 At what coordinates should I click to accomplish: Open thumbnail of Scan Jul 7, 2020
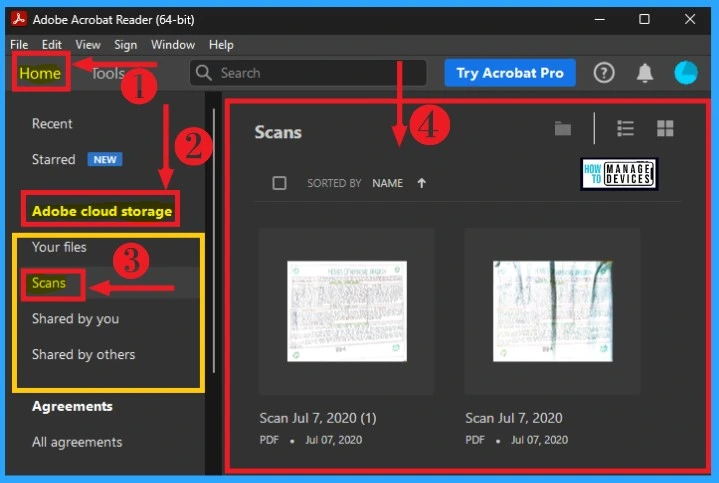pos(553,311)
